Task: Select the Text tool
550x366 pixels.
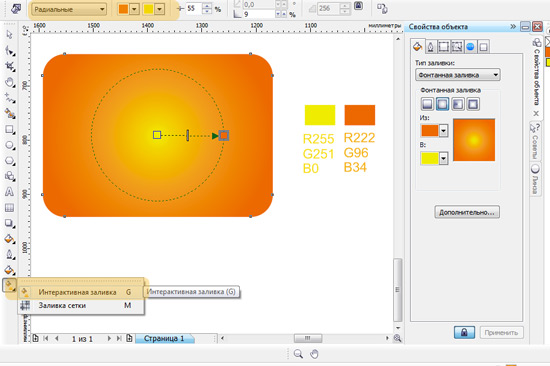Action: [9, 192]
